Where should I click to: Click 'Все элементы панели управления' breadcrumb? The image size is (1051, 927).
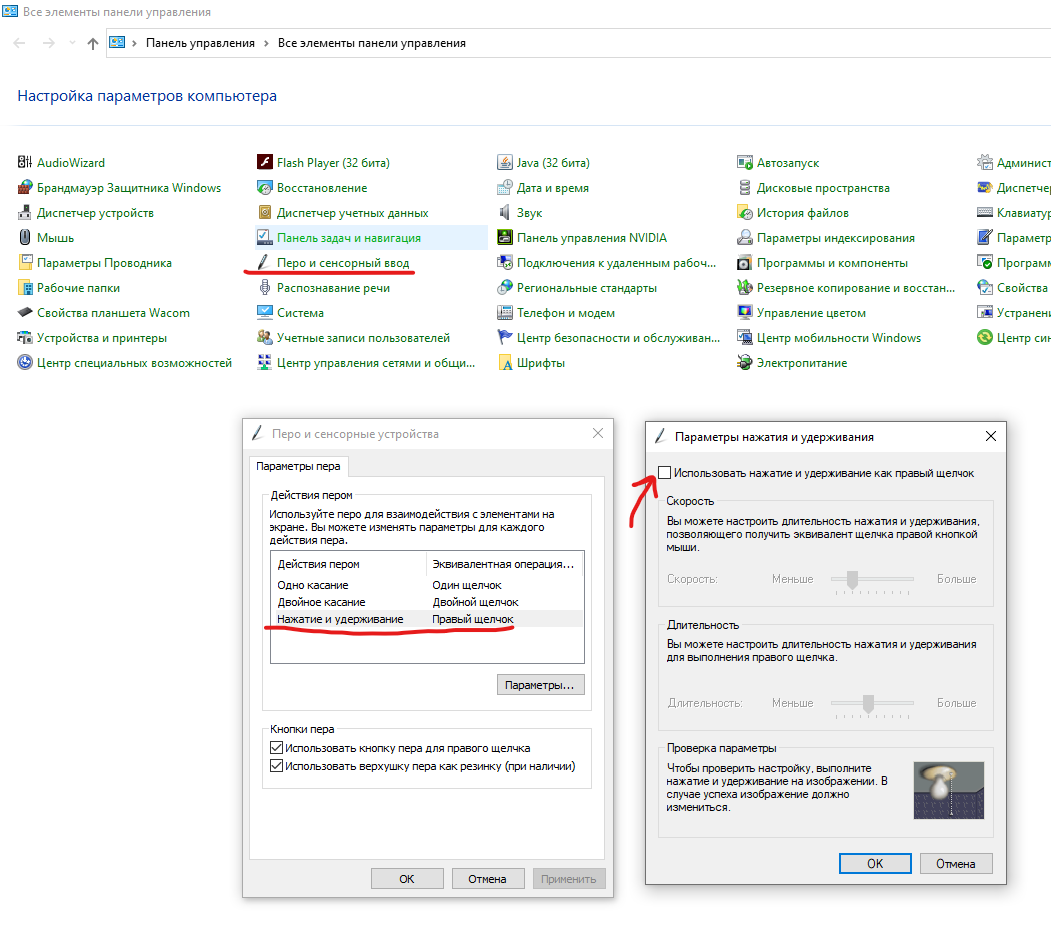371,43
